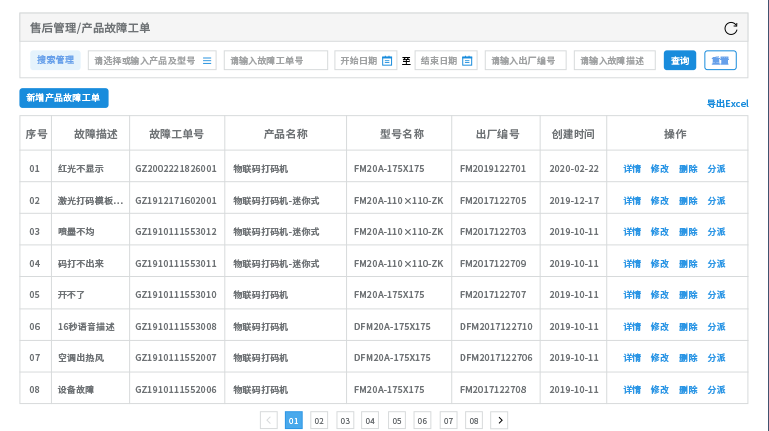Click 修改 for row 03 喷墨不均
Image resolution: width=769 pixels, height=431 pixels.
(660, 232)
